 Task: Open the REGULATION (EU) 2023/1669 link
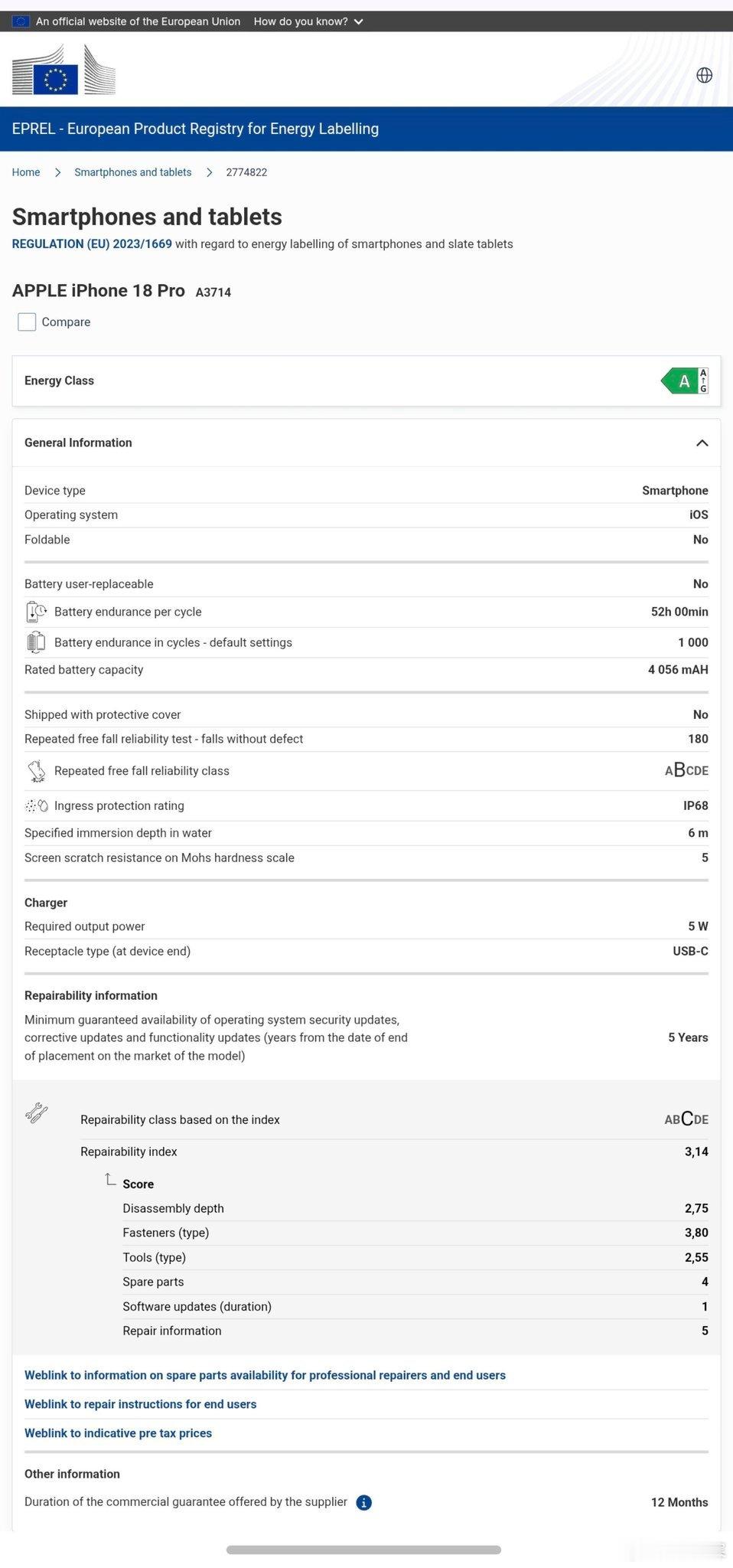coord(92,243)
